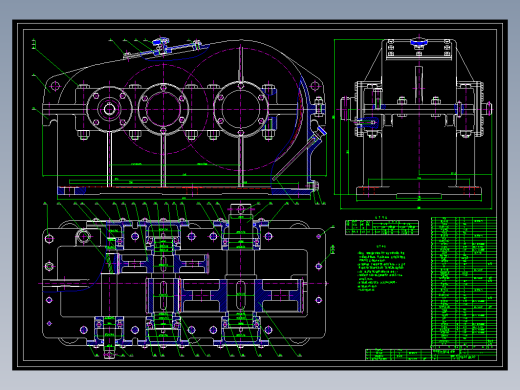The width and height of the screenshot is (520, 390).
Task: Click the inclined oil dipstick in front view
Action: 299,155
